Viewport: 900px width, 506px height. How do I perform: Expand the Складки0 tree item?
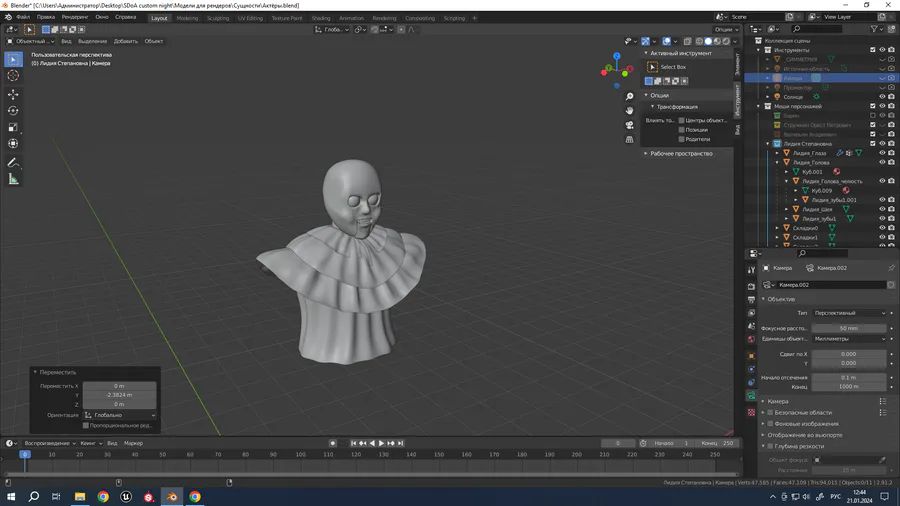777,228
